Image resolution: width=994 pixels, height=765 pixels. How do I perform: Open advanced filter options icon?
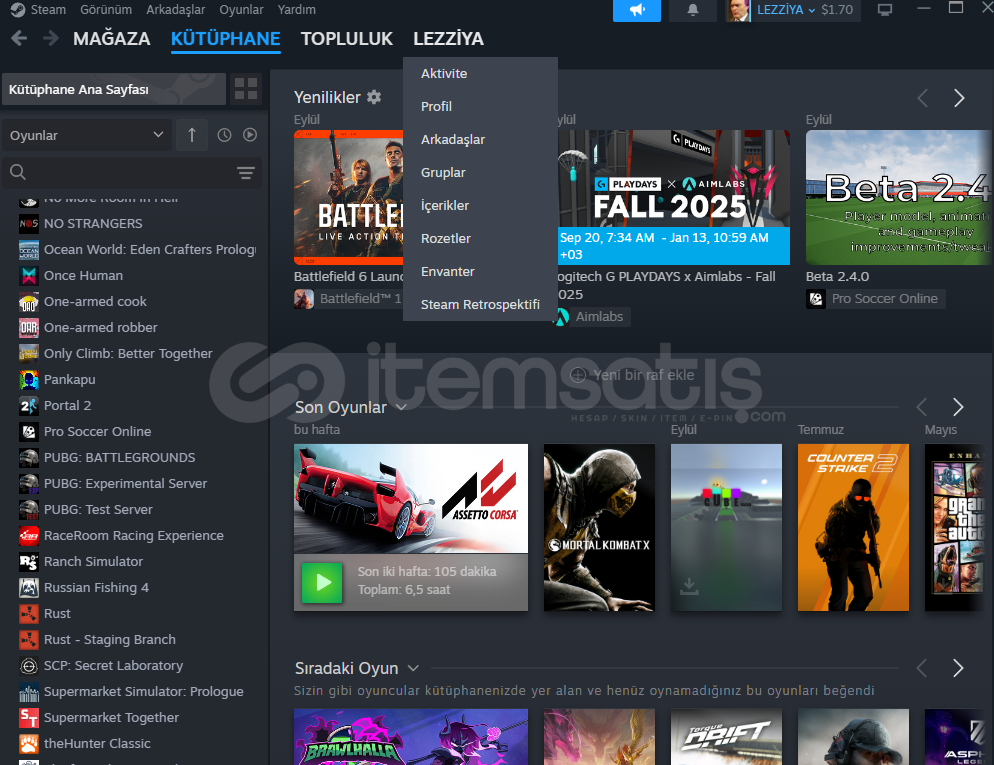tap(246, 173)
